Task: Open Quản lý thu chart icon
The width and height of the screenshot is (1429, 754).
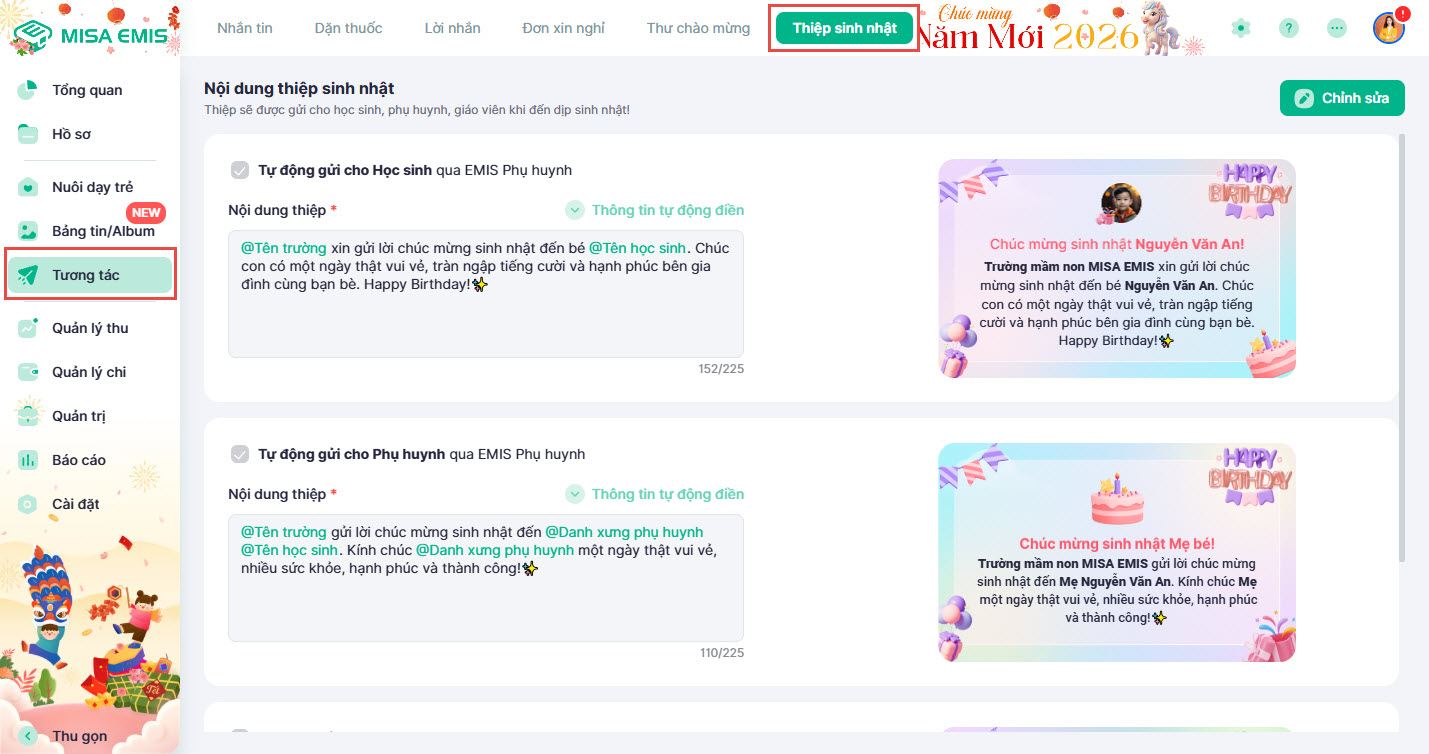Action: coord(28,328)
